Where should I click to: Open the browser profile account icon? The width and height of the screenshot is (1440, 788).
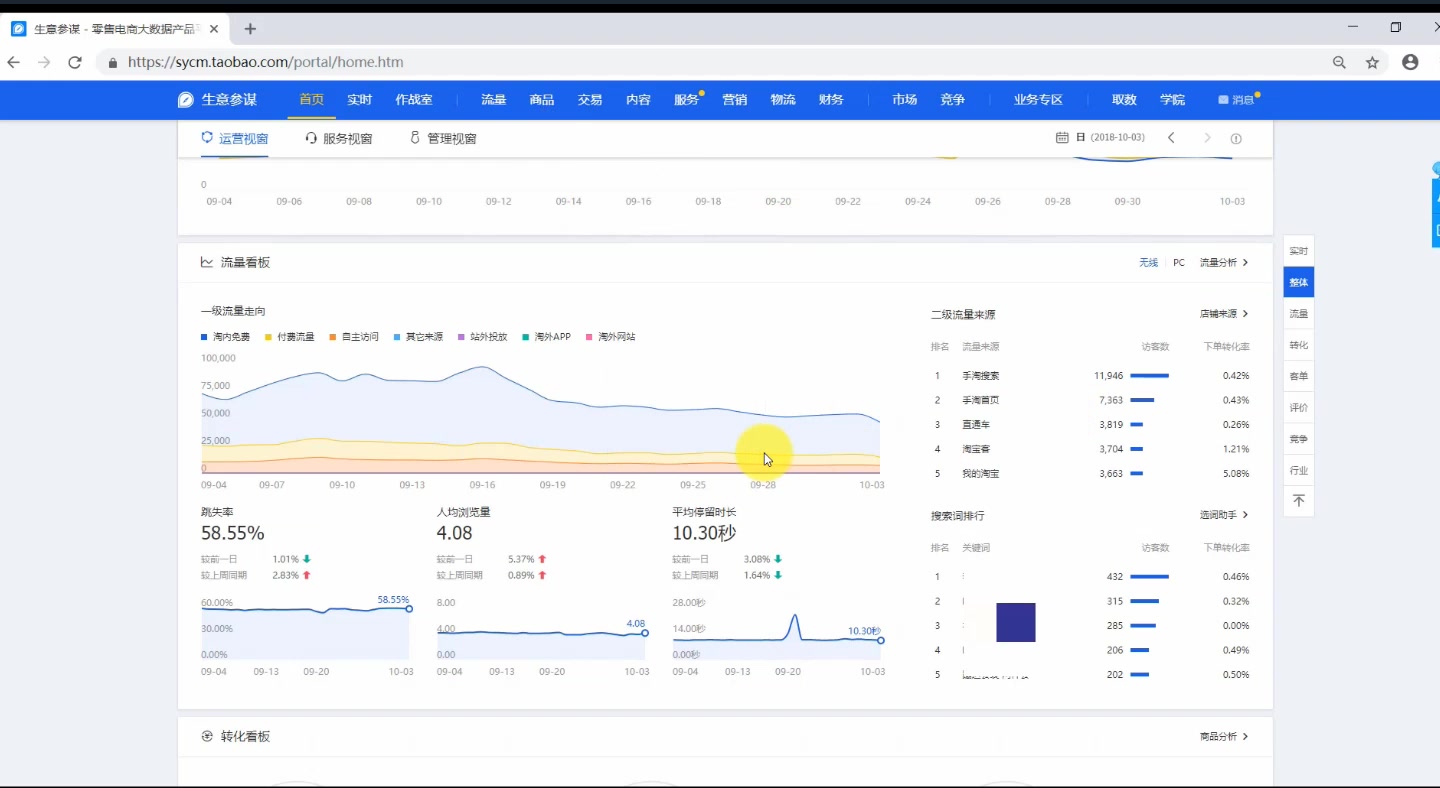(x=1410, y=62)
